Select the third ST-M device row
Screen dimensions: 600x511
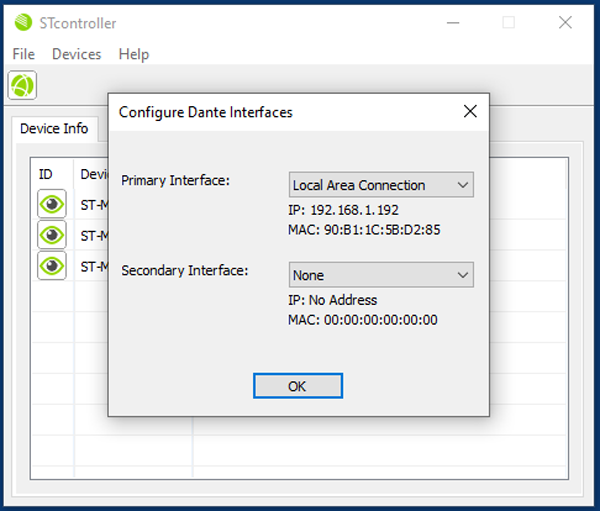click(94, 266)
